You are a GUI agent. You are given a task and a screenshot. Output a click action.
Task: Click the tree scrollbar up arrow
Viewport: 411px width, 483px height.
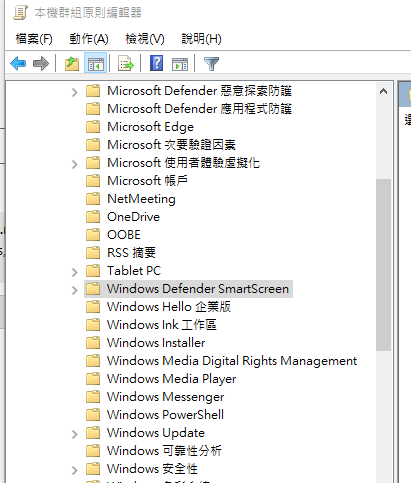[x=383, y=91]
